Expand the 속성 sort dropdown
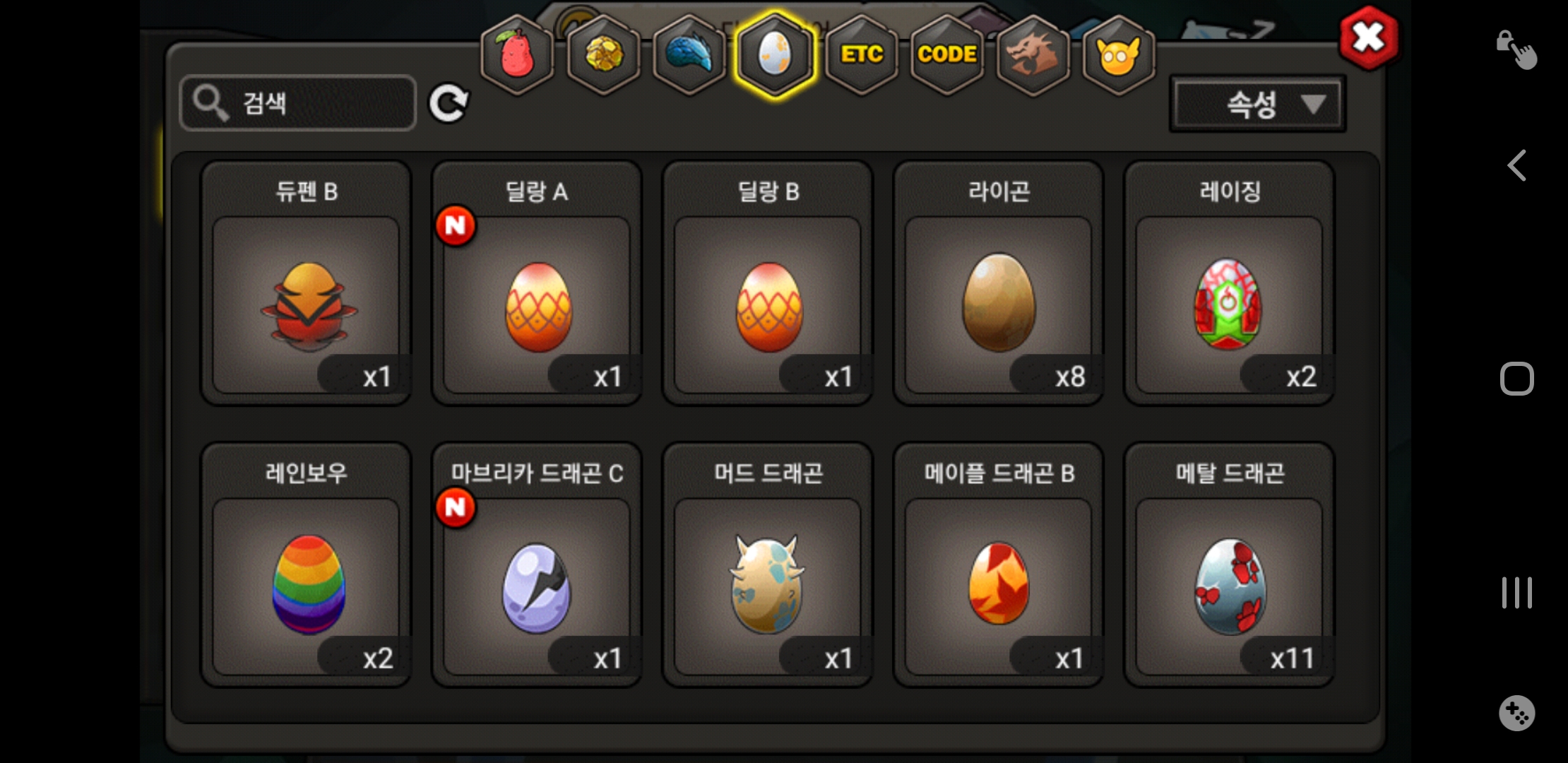The height and width of the screenshot is (763, 1568). (x=1257, y=105)
